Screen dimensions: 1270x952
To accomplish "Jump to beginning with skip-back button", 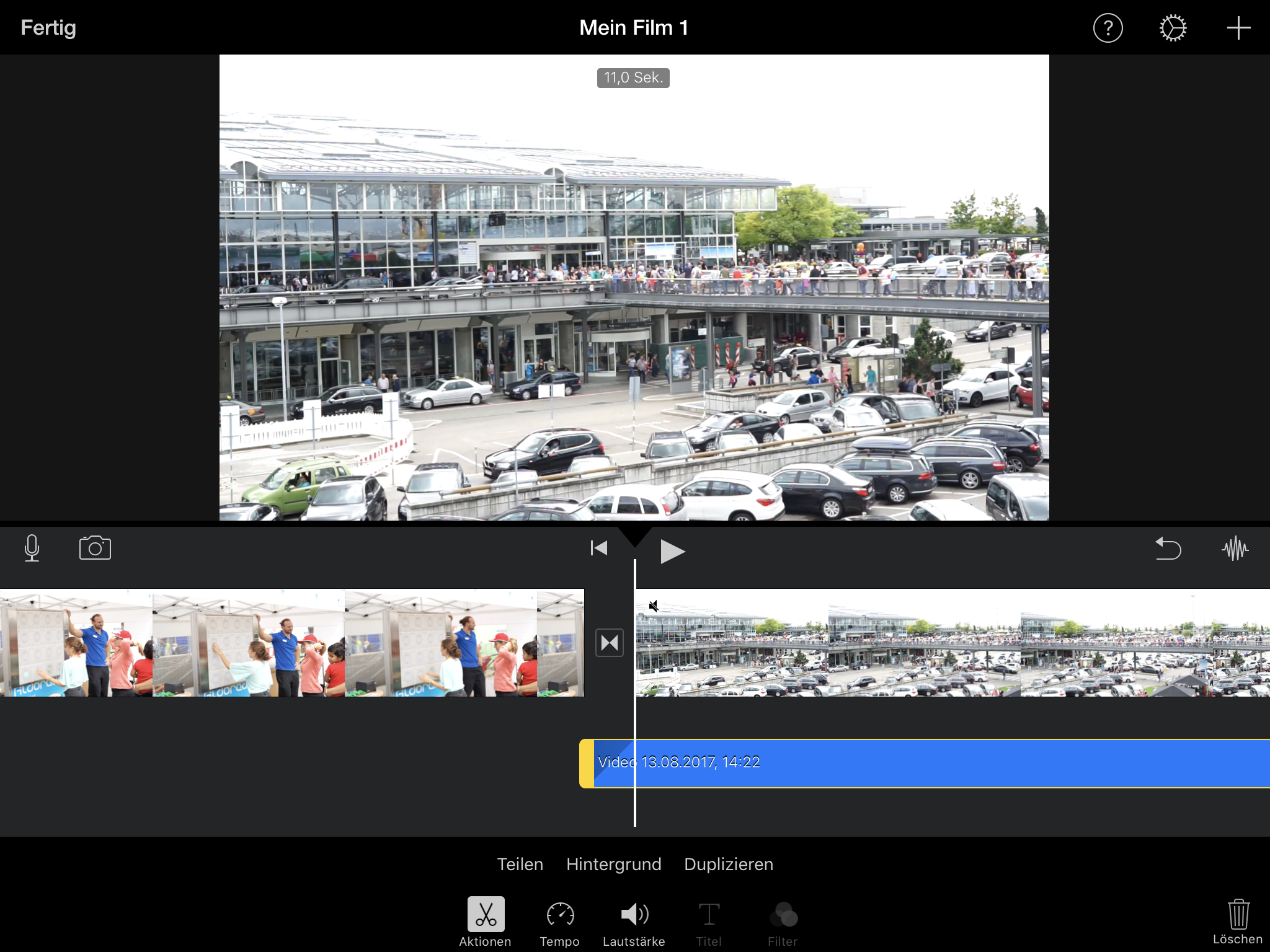I will 599,549.
